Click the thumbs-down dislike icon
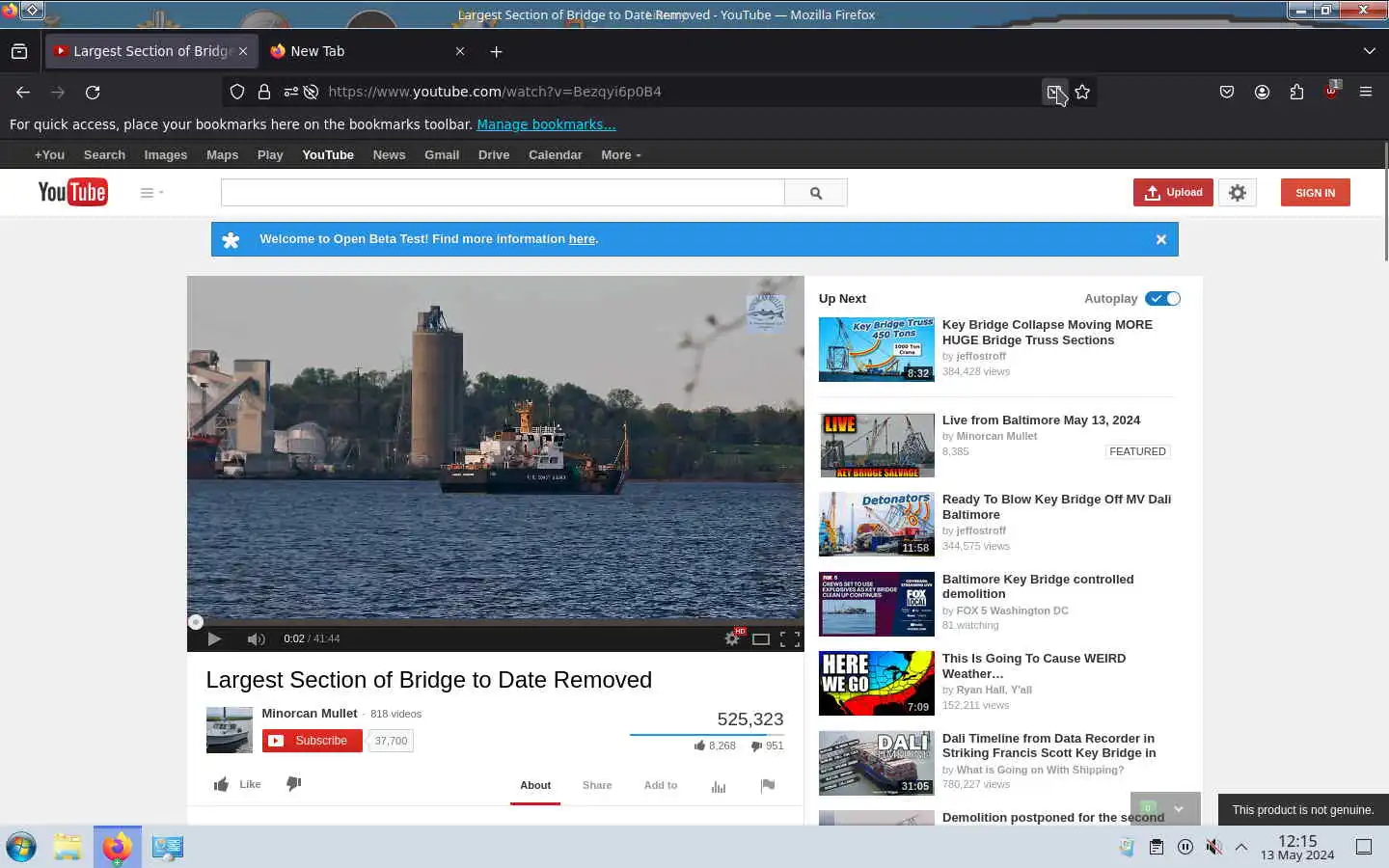This screenshot has height=868, width=1389. coord(294,784)
